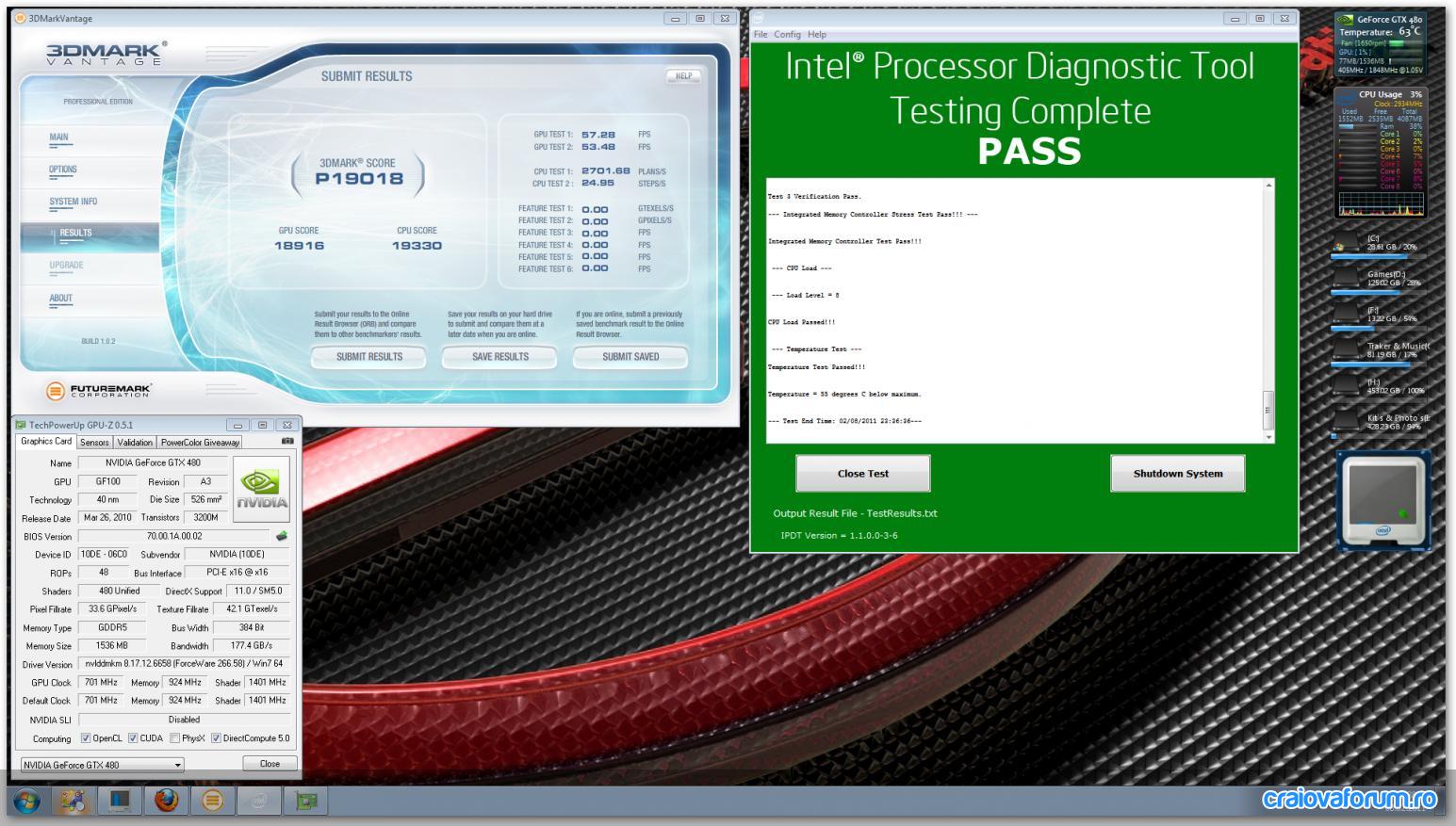Activate Intel Diagnostic Tool taskbar button
The image size is (1456, 826).
click(x=259, y=801)
